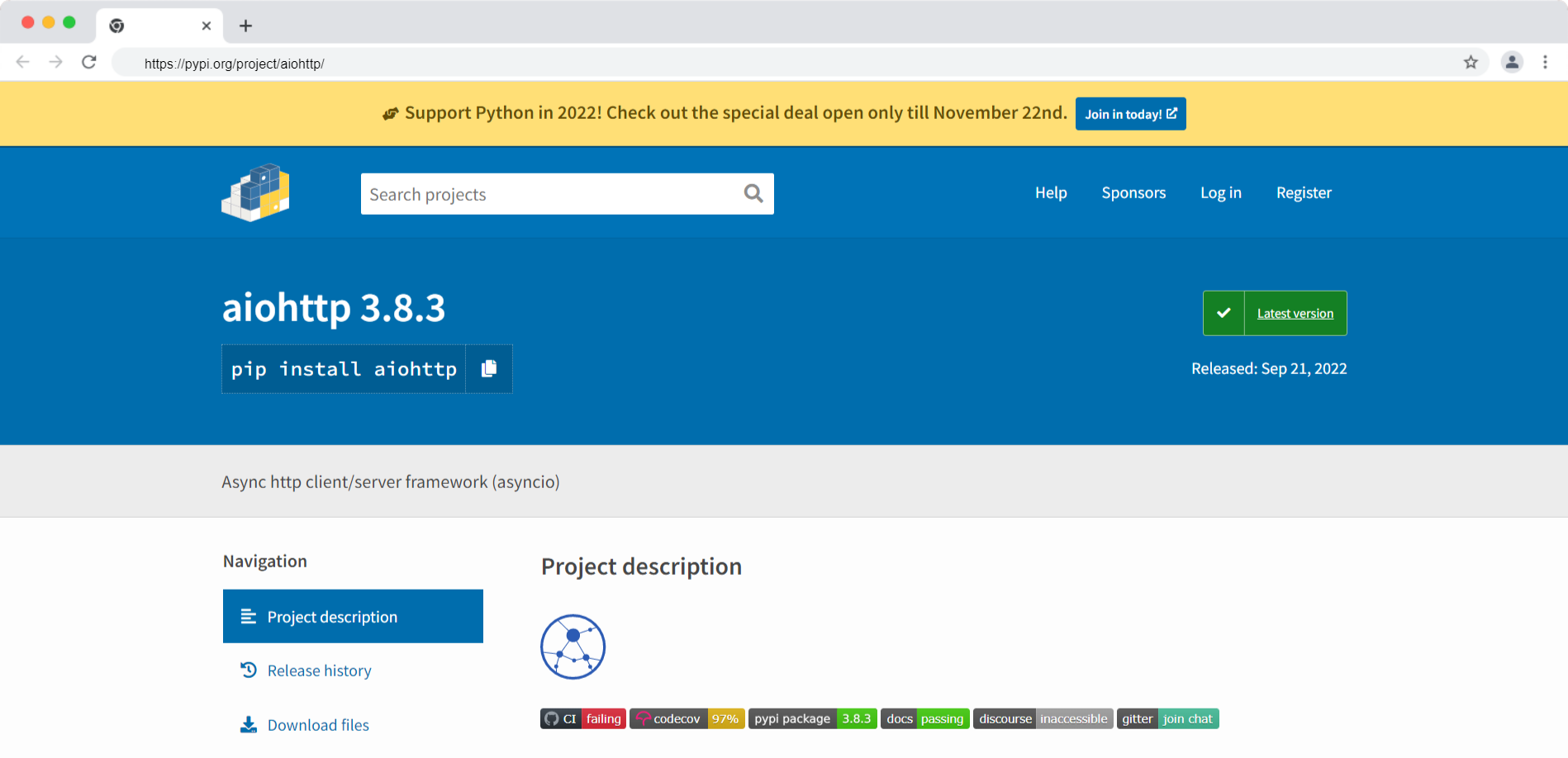Open the browser profile icon

click(x=1512, y=62)
